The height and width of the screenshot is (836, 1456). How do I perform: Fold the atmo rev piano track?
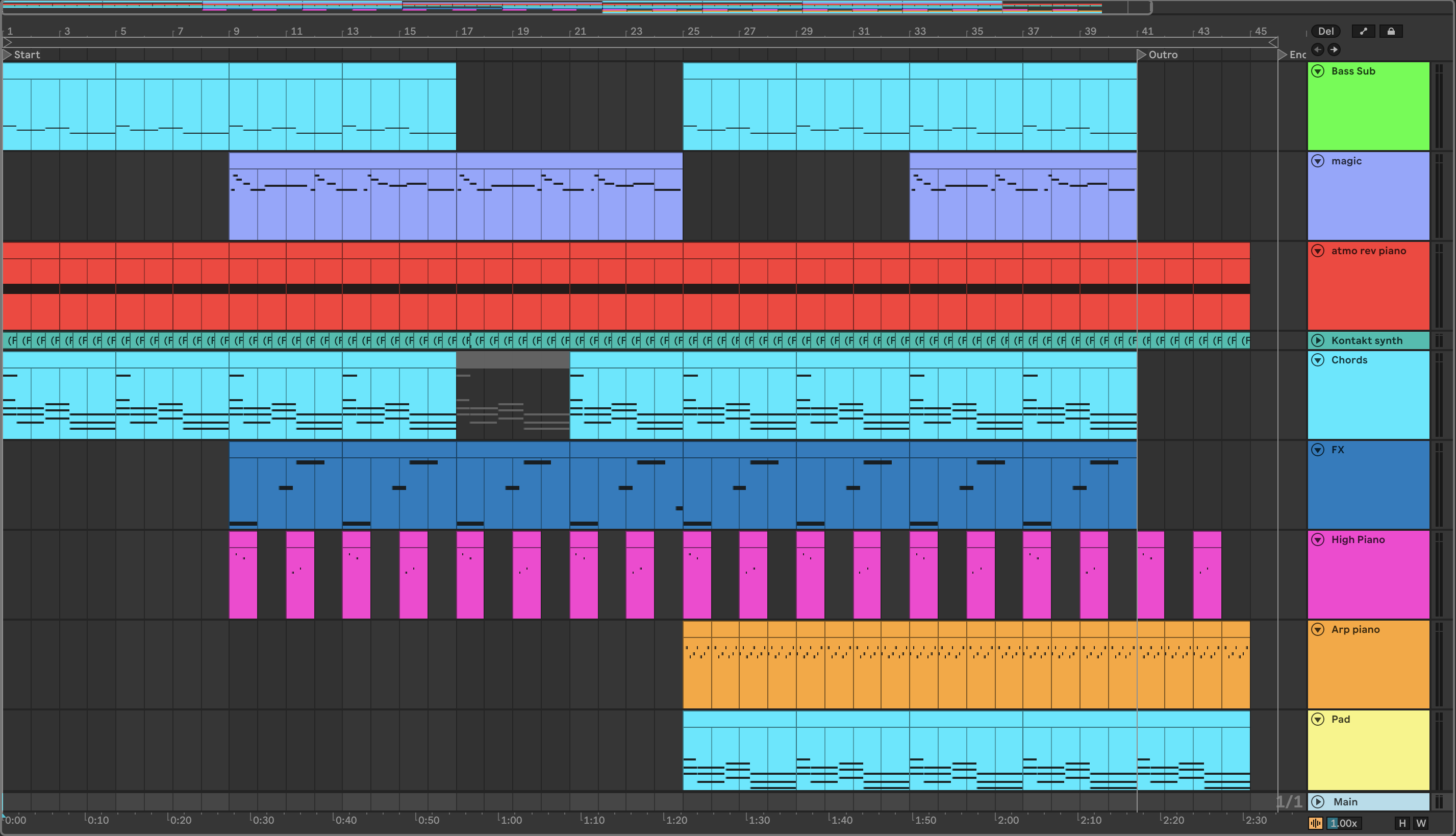click(x=1318, y=251)
